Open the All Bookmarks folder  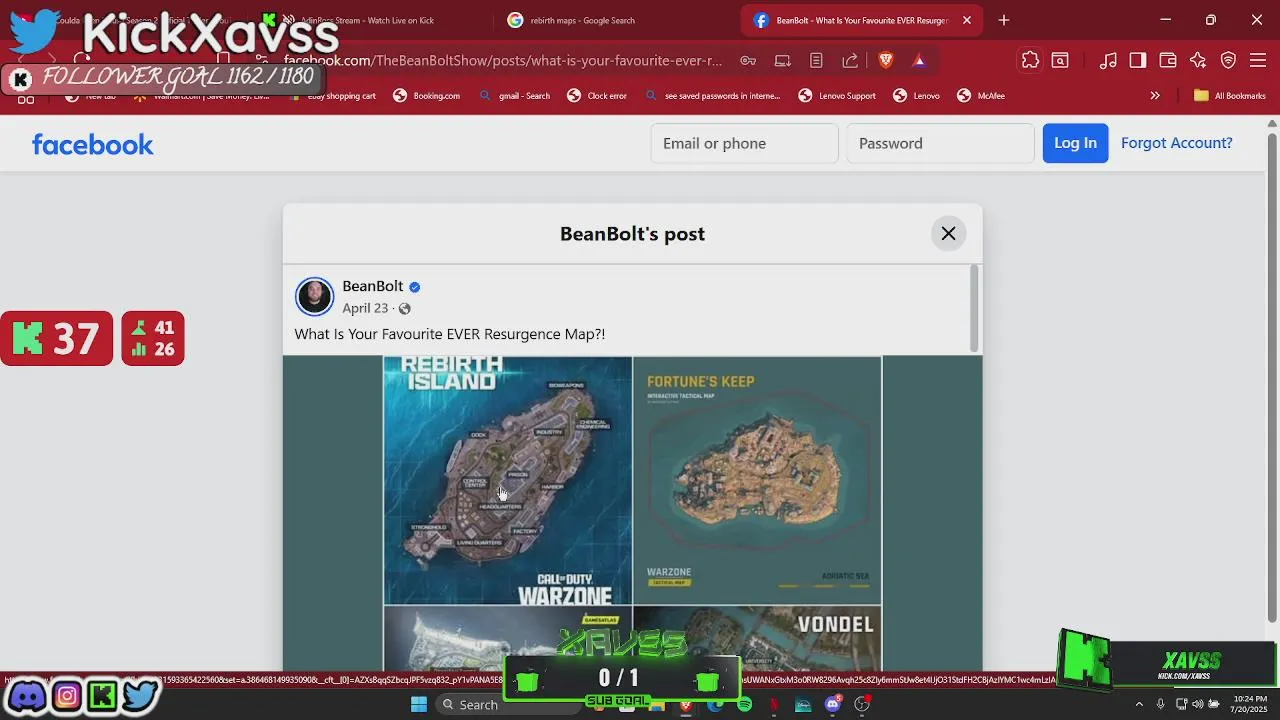[1230, 96]
